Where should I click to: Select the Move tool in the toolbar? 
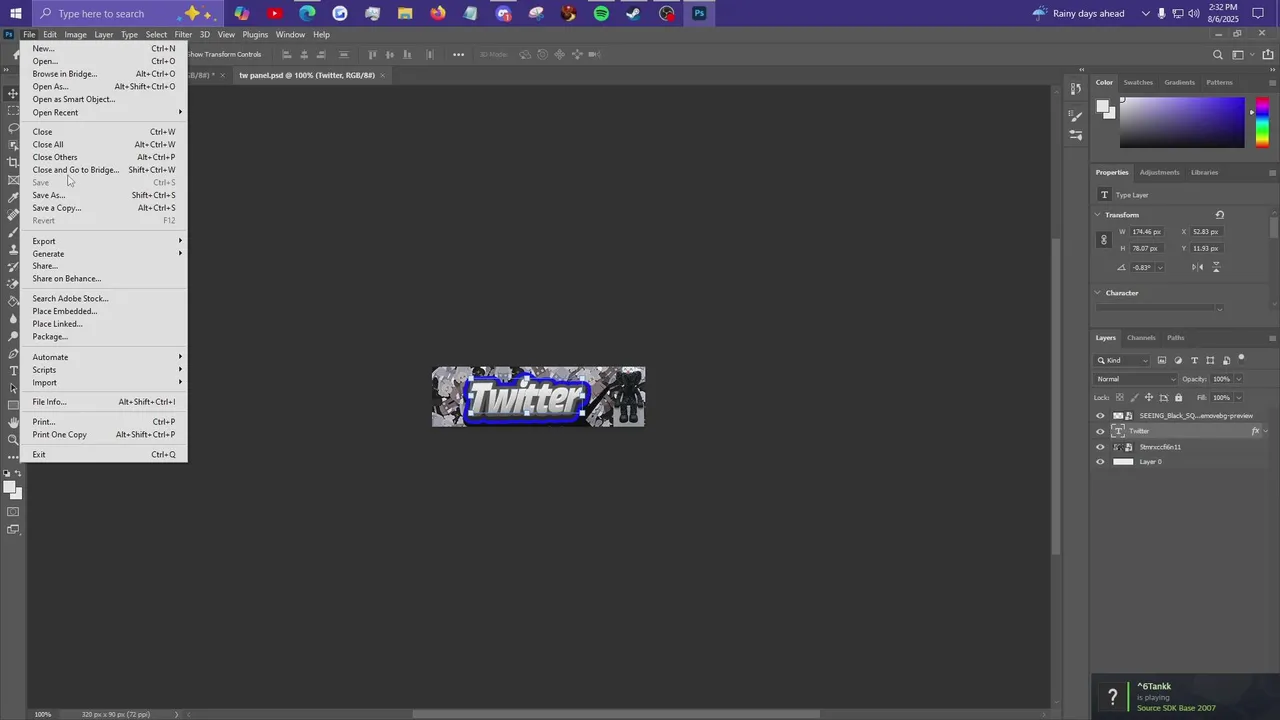[x=13, y=93]
